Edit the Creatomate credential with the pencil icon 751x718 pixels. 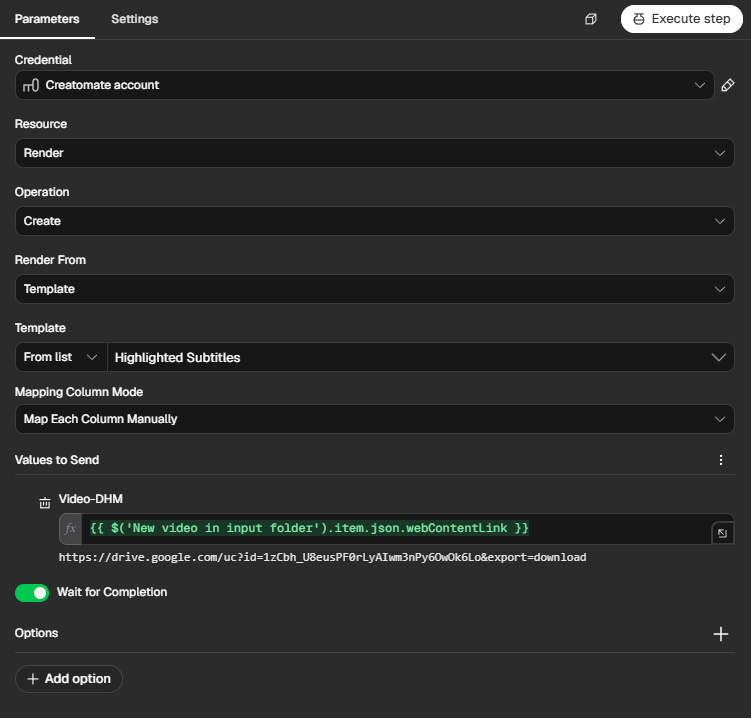(728, 85)
